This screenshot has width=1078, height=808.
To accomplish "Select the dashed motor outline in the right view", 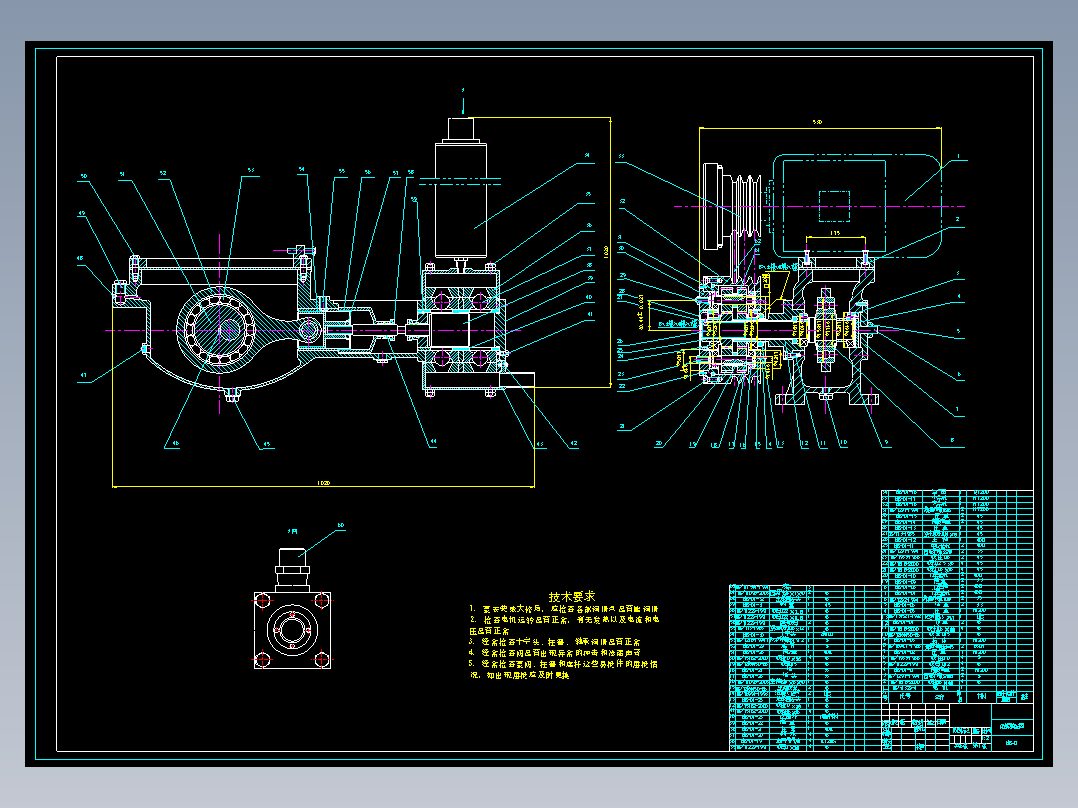I will [x=857, y=206].
